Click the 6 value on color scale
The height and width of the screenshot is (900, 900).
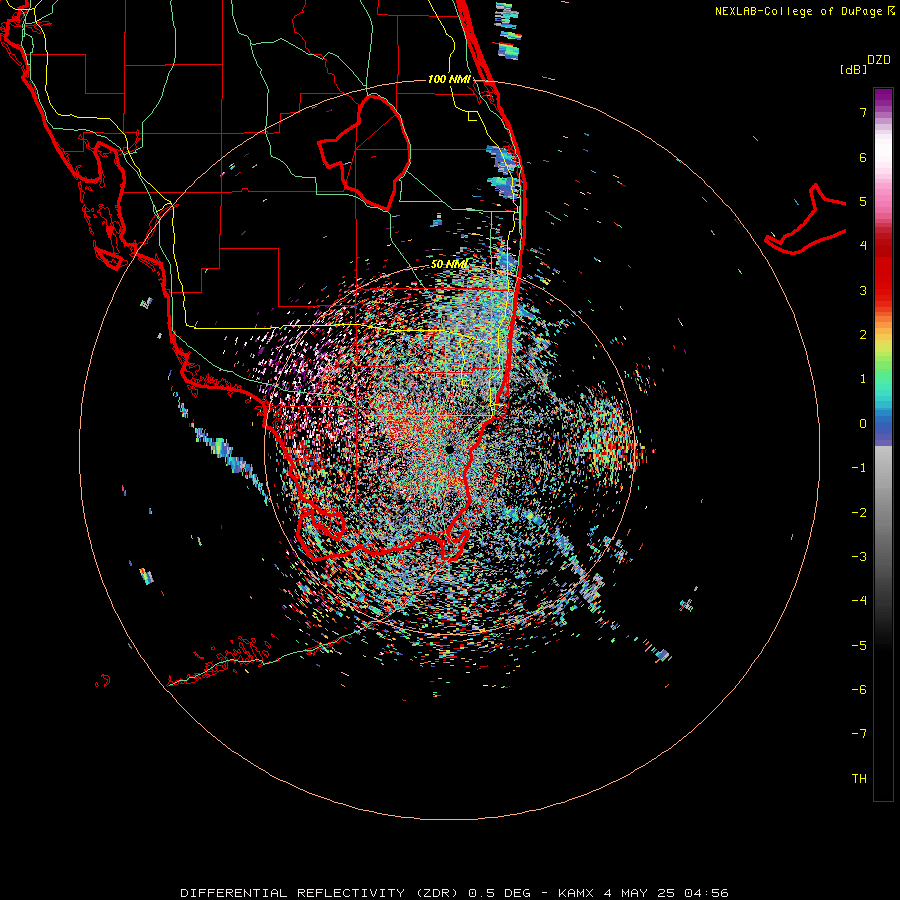click(863, 157)
